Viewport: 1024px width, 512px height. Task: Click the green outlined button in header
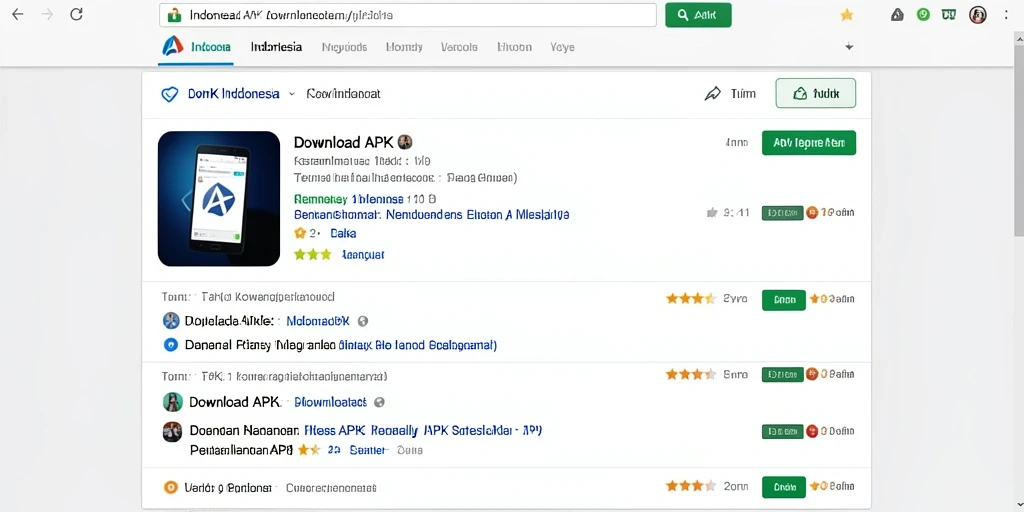coord(816,93)
